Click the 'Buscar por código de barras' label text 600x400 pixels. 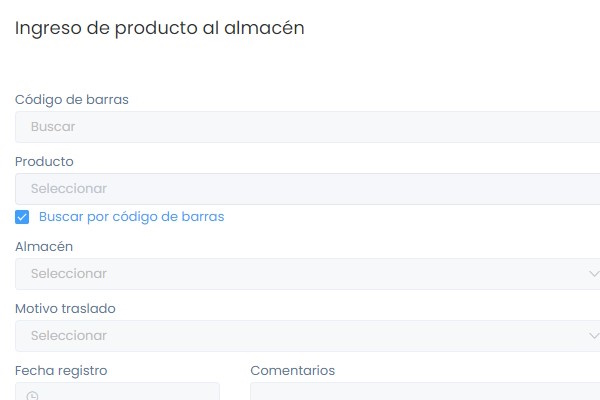click(131, 216)
